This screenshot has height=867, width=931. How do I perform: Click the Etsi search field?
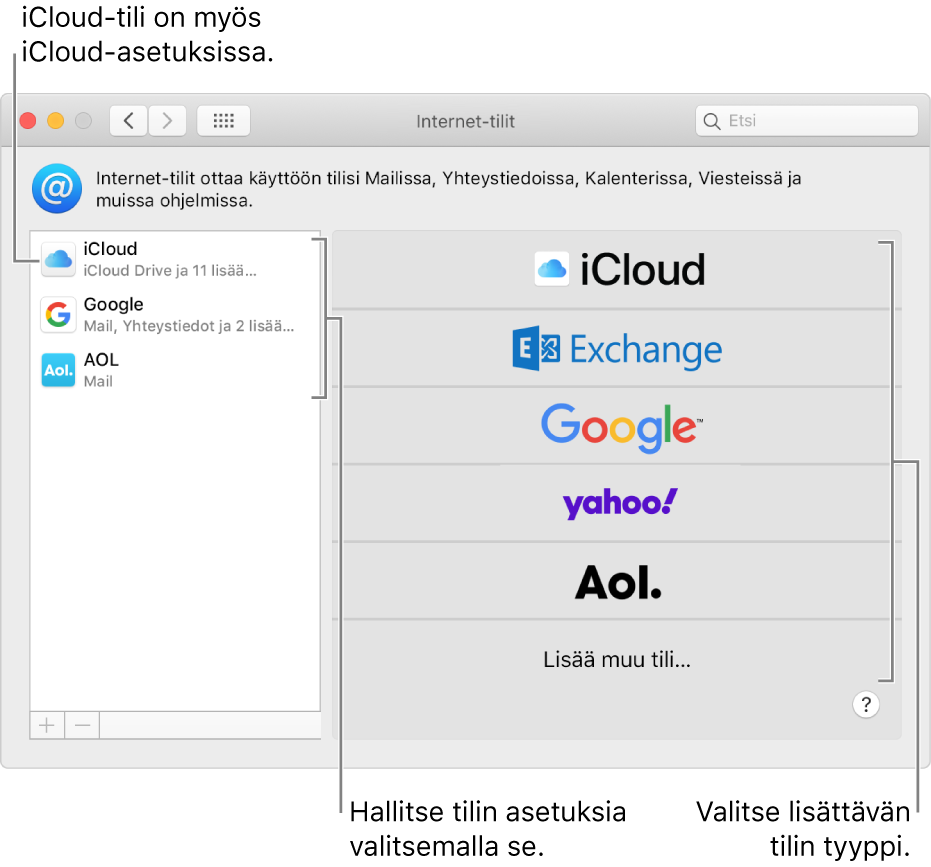(806, 121)
